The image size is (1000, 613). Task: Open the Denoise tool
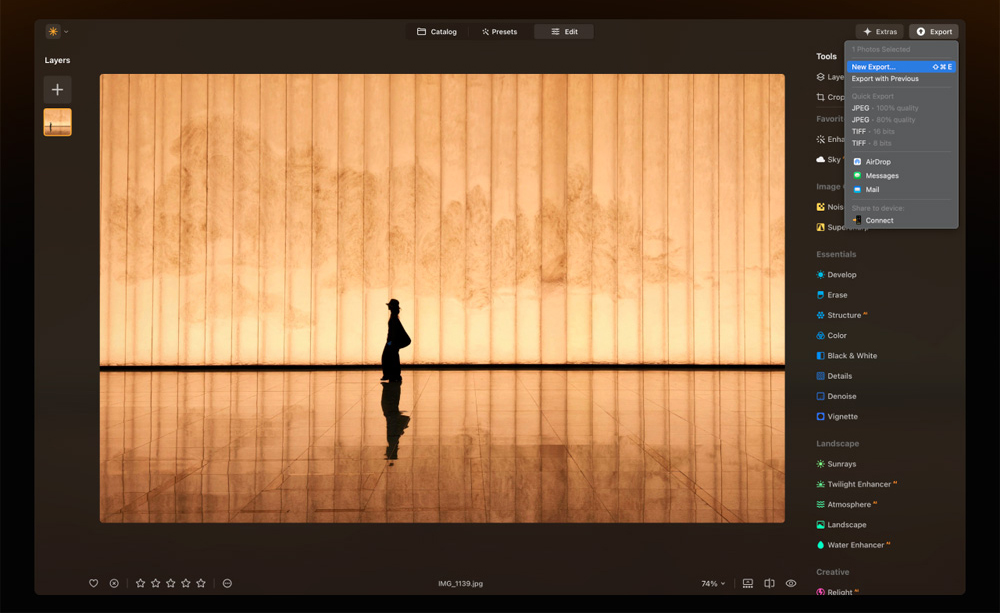[x=841, y=396]
